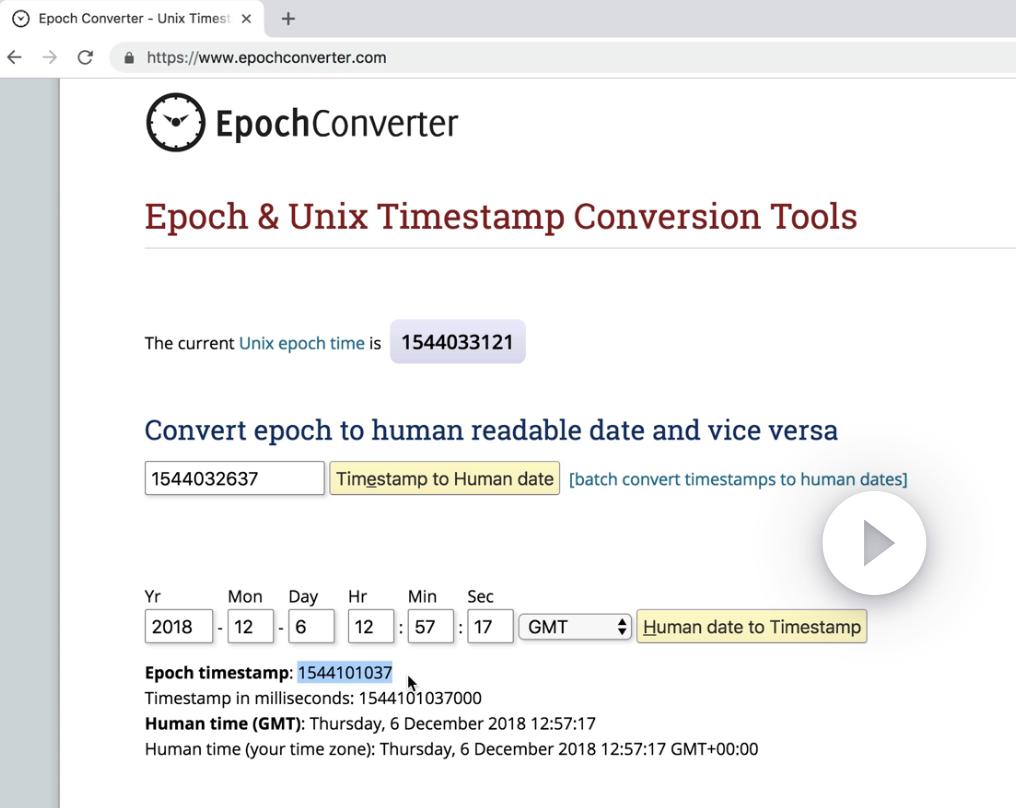Follow the Unix epoch time link
This screenshot has height=808, width=1016.
[x=301, y=343]
